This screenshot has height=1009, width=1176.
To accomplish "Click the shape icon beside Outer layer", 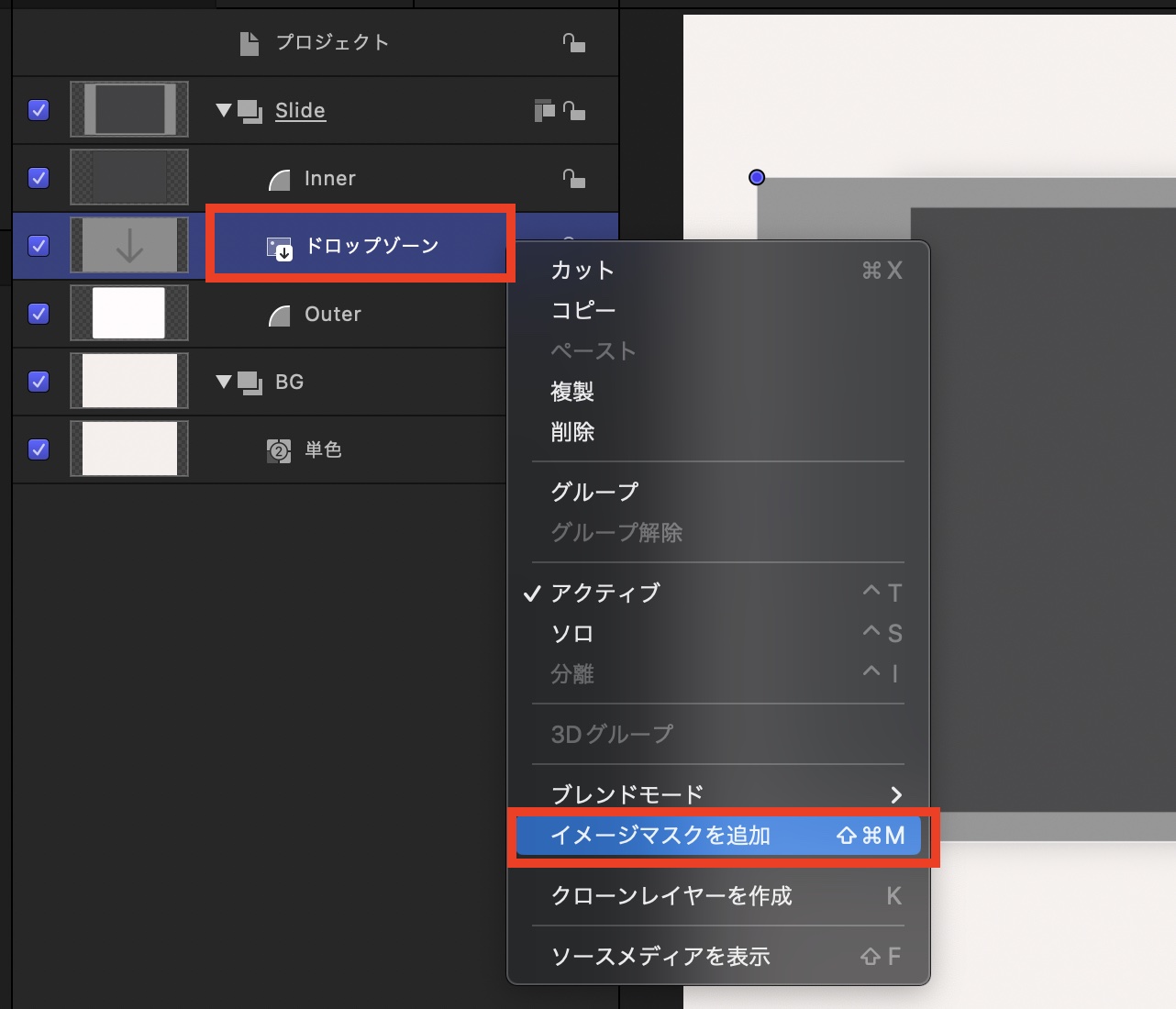I will (279, 315).
